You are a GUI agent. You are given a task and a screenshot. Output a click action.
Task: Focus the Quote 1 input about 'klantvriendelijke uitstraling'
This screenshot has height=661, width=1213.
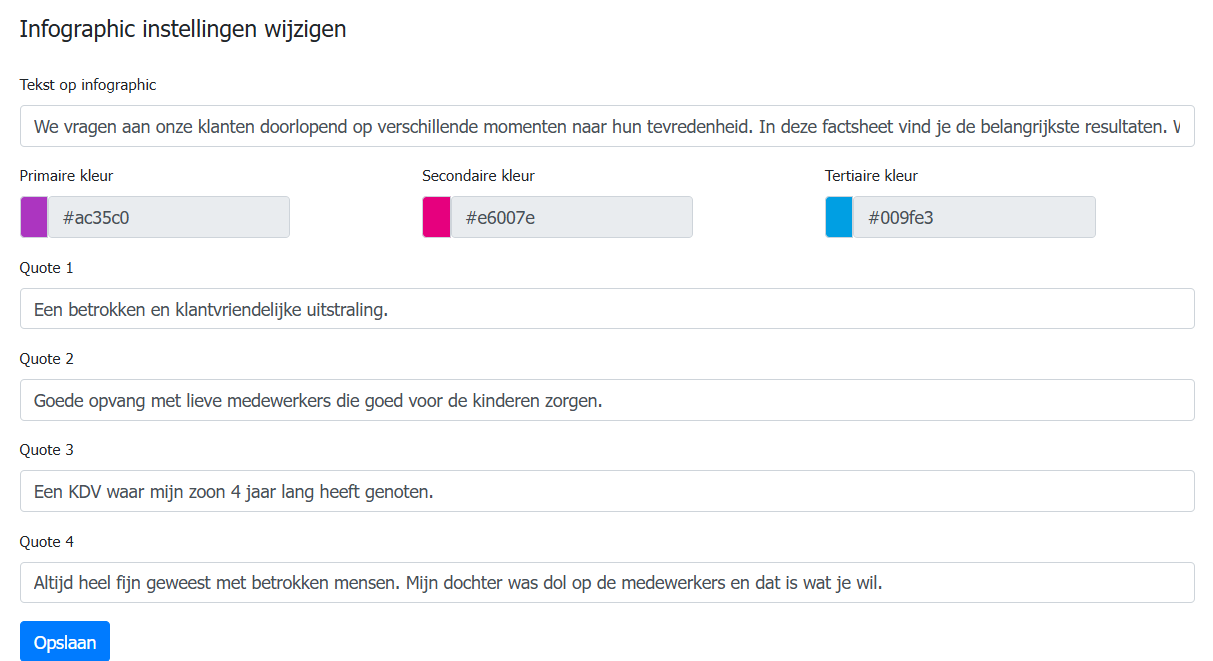pyautogui.click(x=606, y=309)
